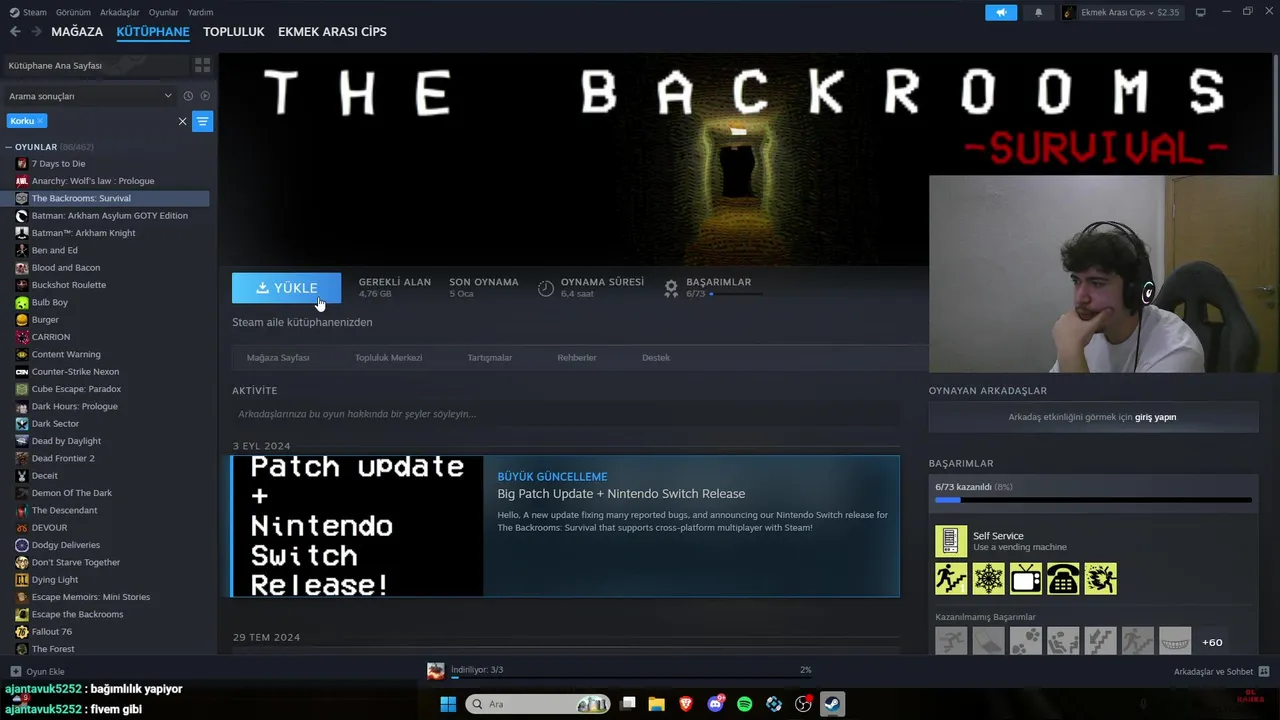
Task: Click the taskbar Ara search box
Action: pyautogui.click(x=539, y=704)
